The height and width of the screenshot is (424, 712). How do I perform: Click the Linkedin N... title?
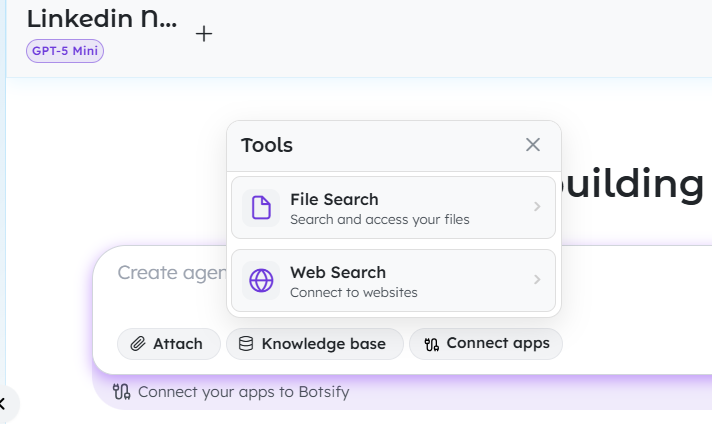[x=102, y=19]
